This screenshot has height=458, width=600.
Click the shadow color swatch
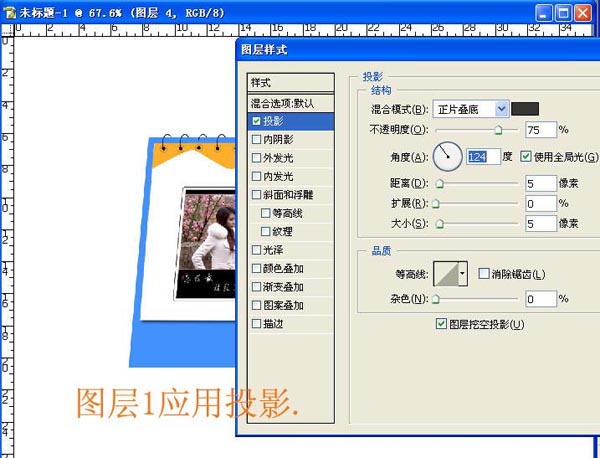(x=525, y=108)
